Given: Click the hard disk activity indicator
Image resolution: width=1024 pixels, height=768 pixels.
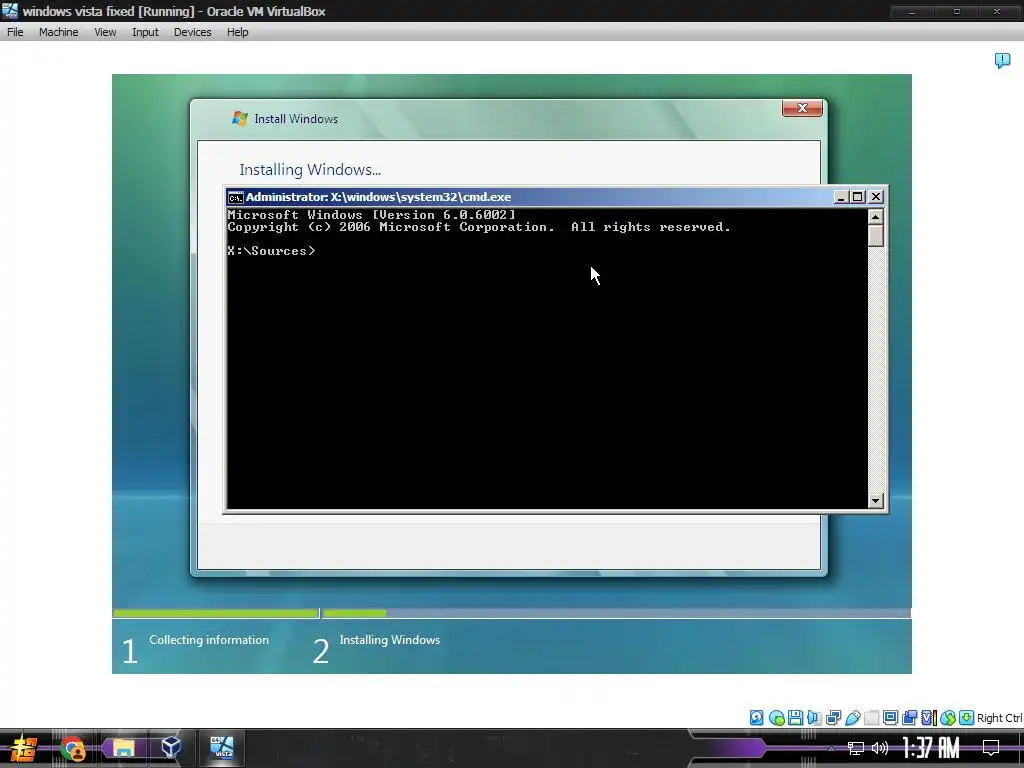Looking at the screenshot, I should click(x=756, y=718).
